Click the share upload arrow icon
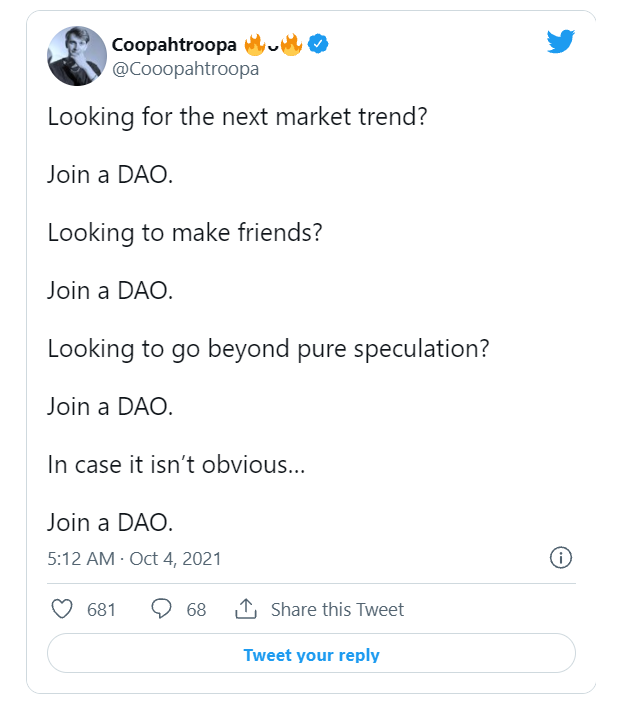This screenshot has width=622, height=712. (x=246, y=609)
